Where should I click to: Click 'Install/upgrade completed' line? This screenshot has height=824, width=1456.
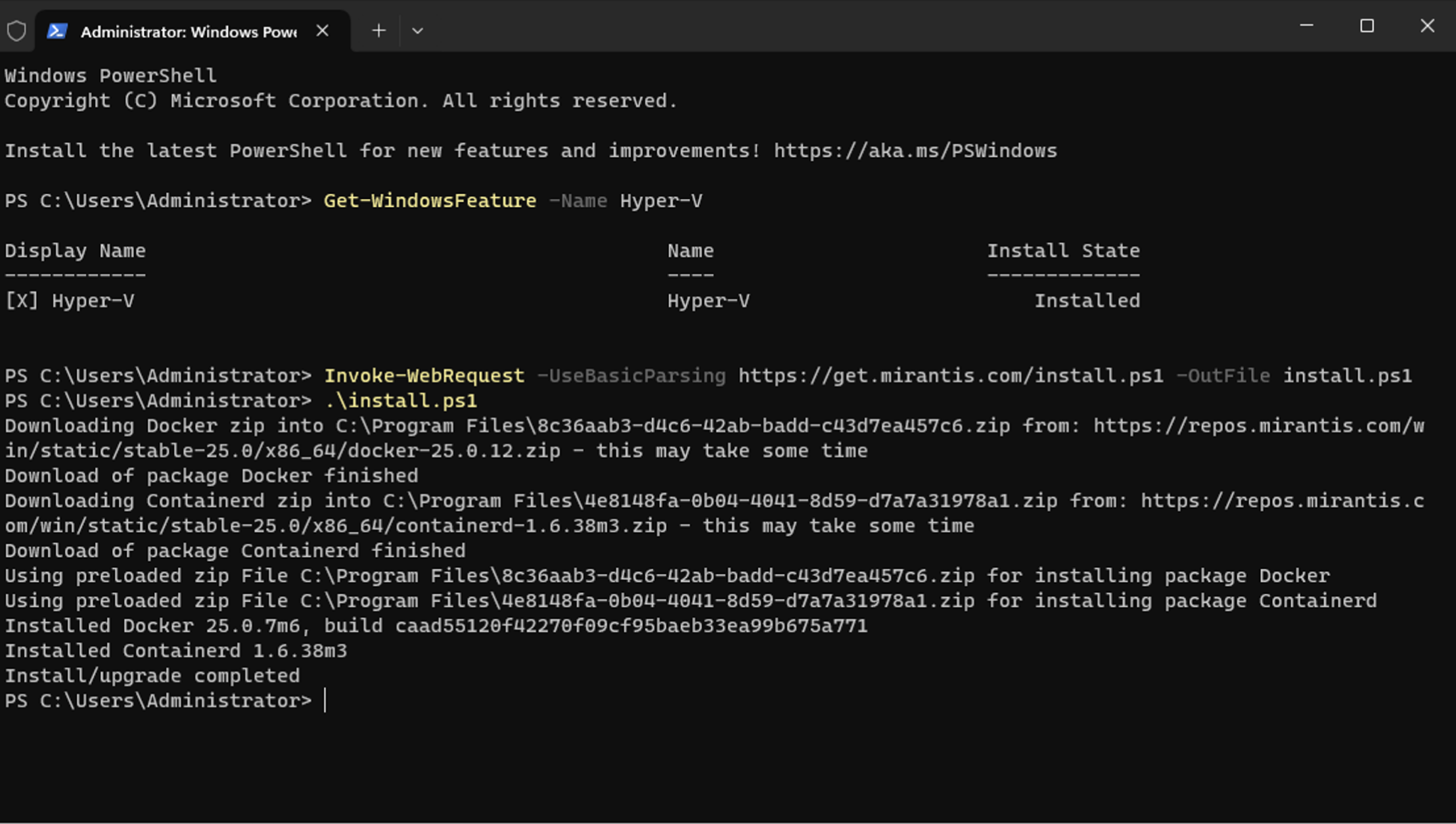click(x=152, y=675)
